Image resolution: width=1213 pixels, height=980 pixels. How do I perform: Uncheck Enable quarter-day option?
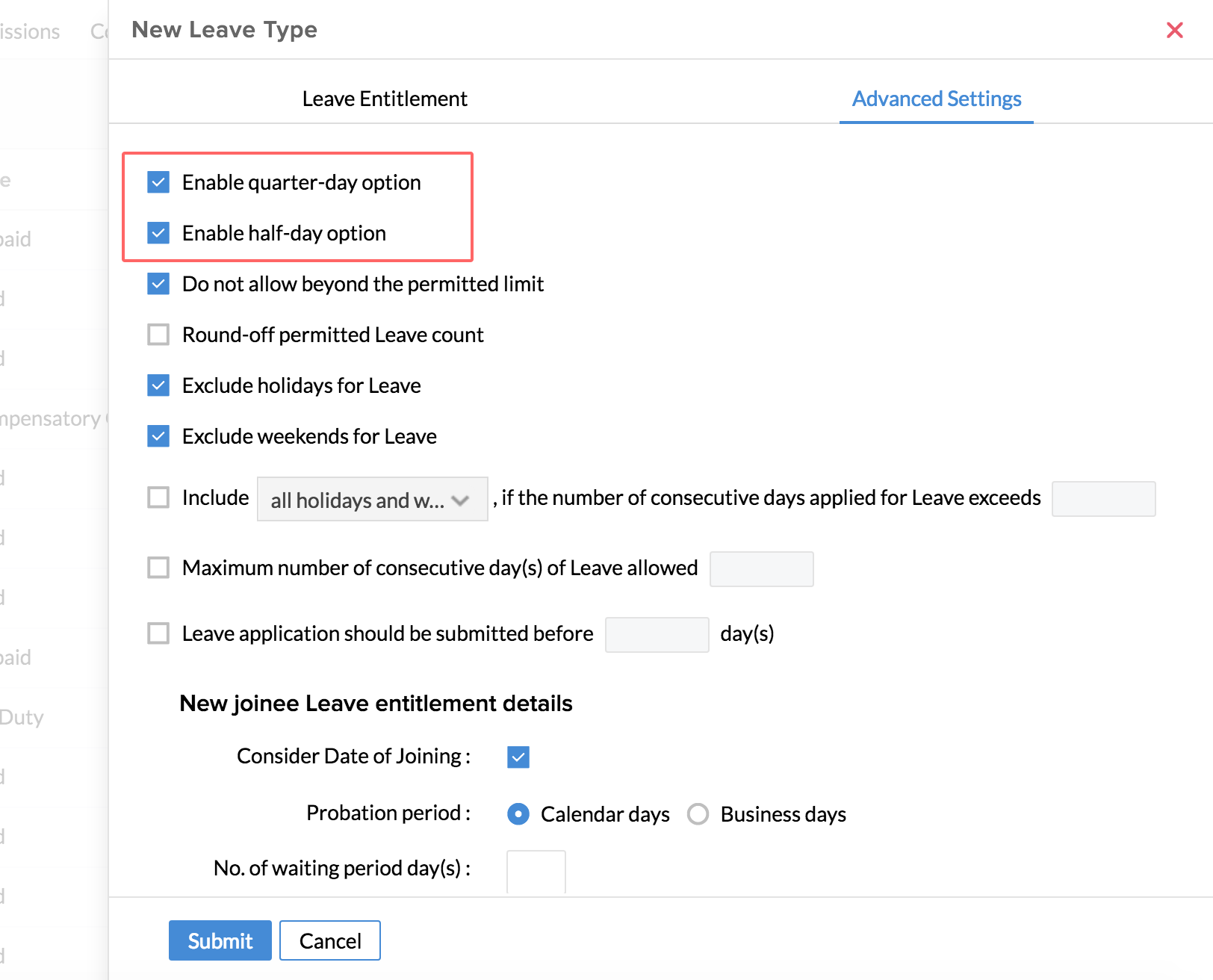pyautogui.click(x=158, y=182)
